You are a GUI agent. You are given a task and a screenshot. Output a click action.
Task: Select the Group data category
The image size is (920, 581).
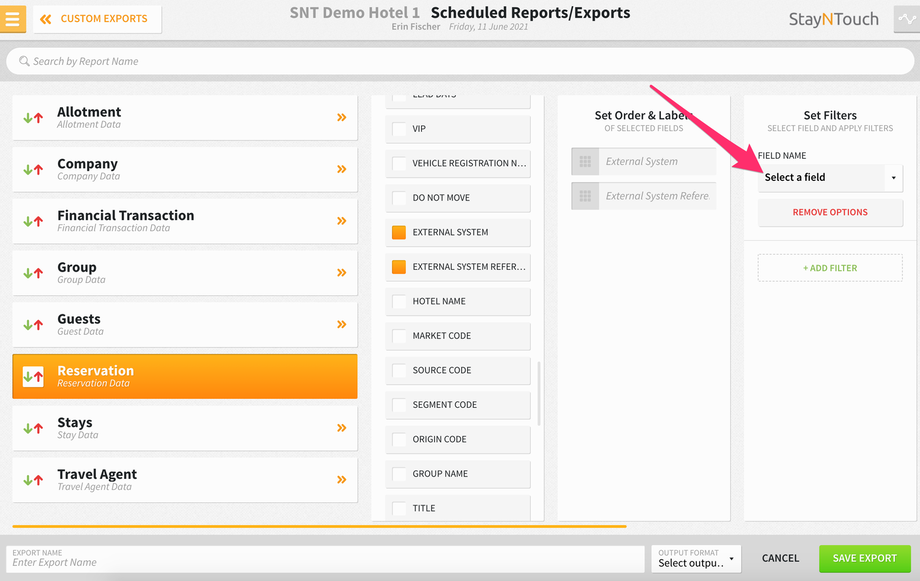[185, 272]
